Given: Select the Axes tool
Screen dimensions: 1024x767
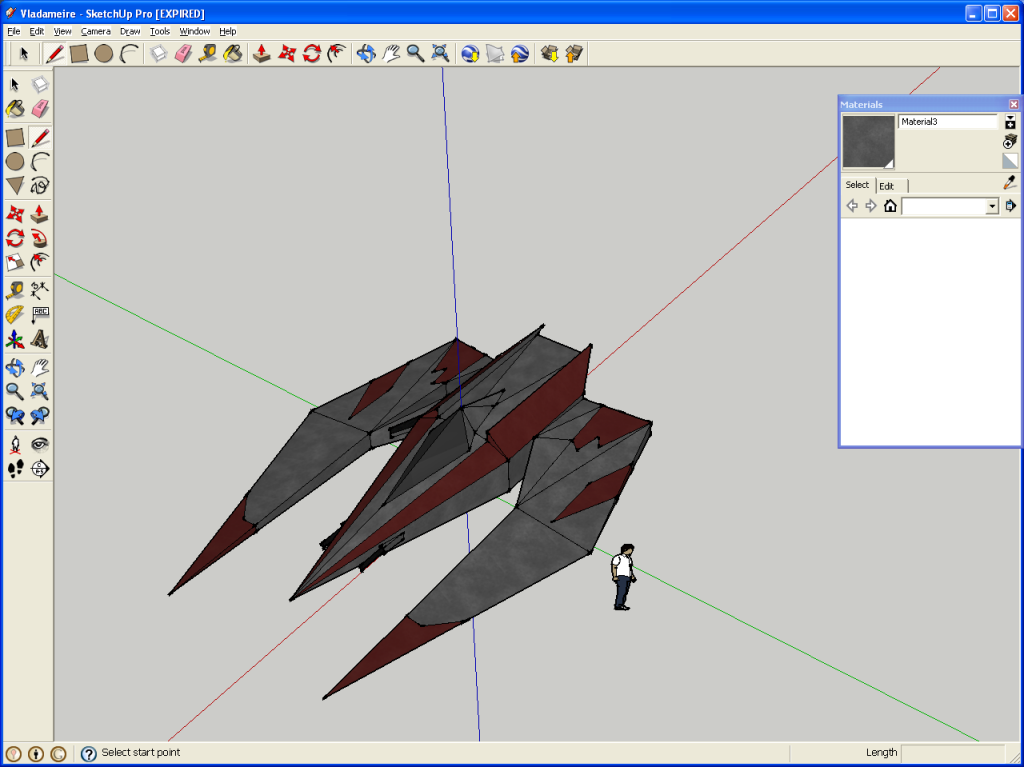Looking at the screenshot, I should click(16, 339).
